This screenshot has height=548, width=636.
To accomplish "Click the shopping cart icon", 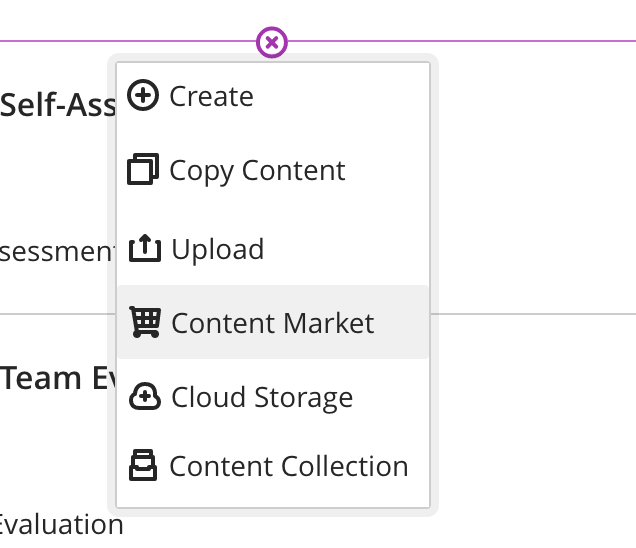I will pos(145,322).
